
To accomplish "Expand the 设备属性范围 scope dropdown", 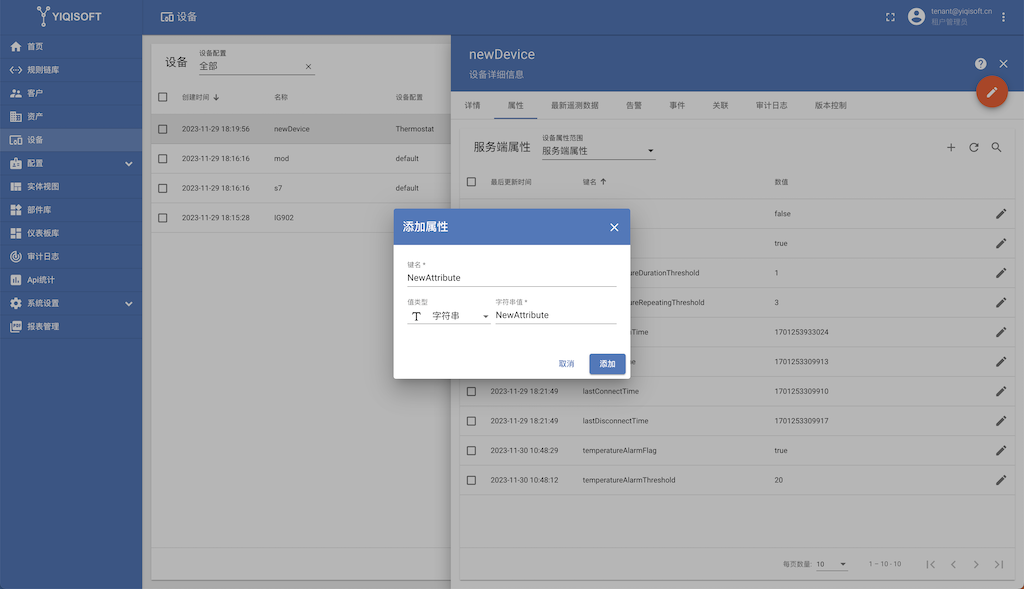I will point(598,151).
